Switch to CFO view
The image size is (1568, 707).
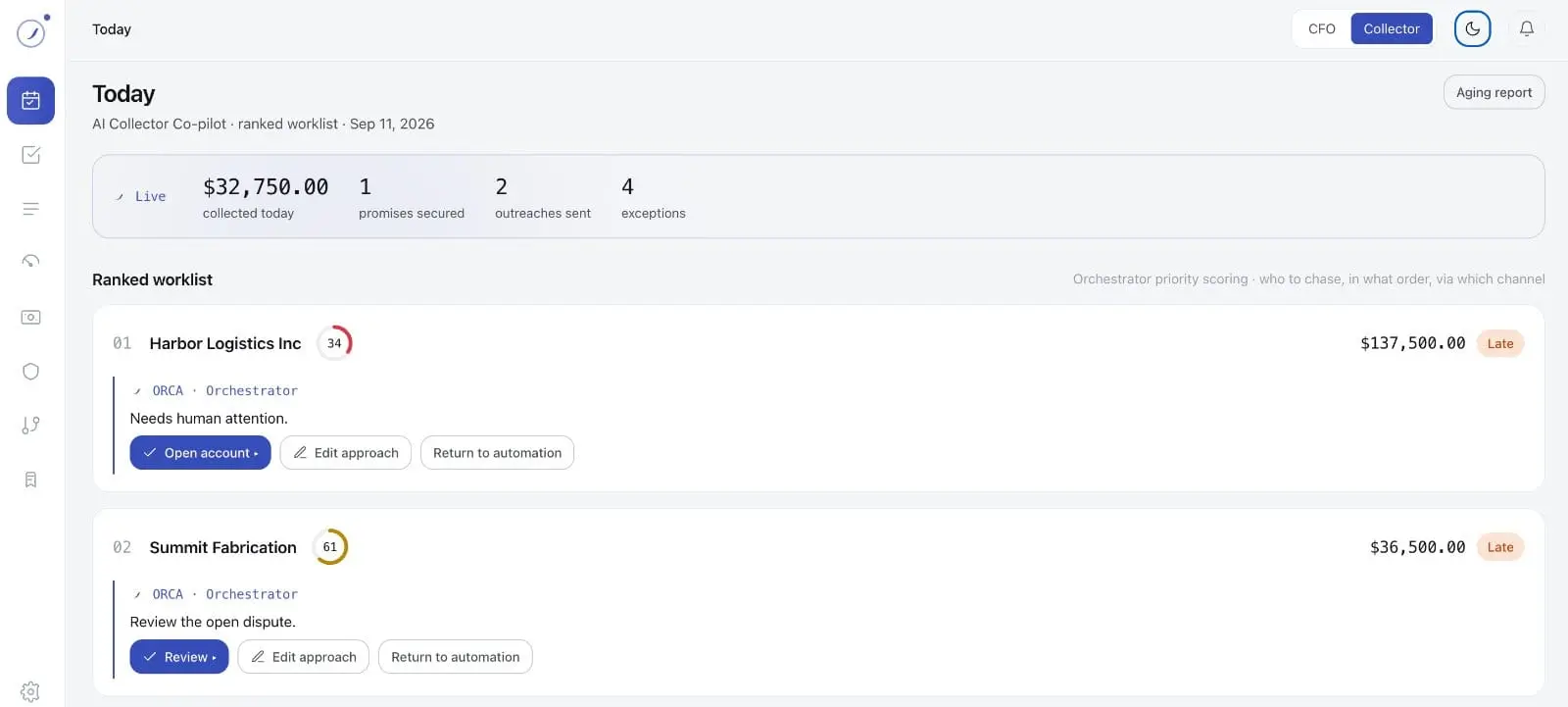point(1322,28)
